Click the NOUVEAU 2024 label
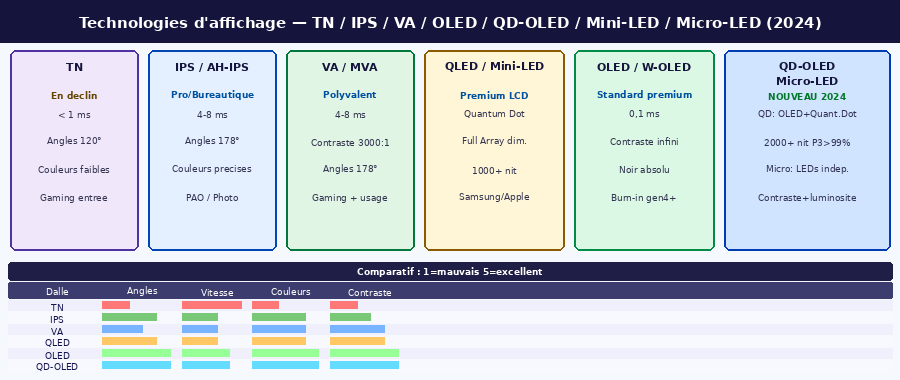 807,96
